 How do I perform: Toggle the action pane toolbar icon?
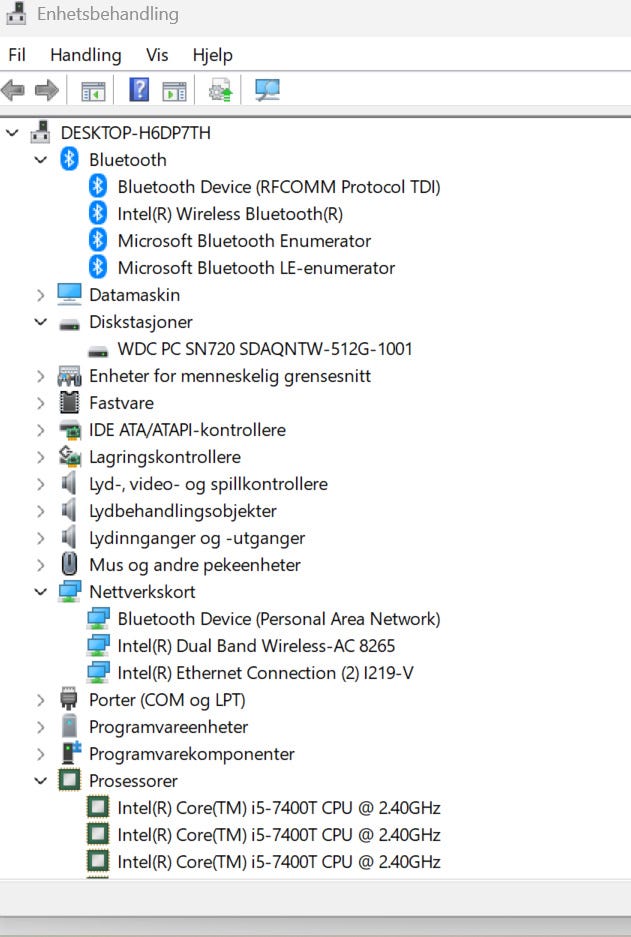[x=174, y=91]
